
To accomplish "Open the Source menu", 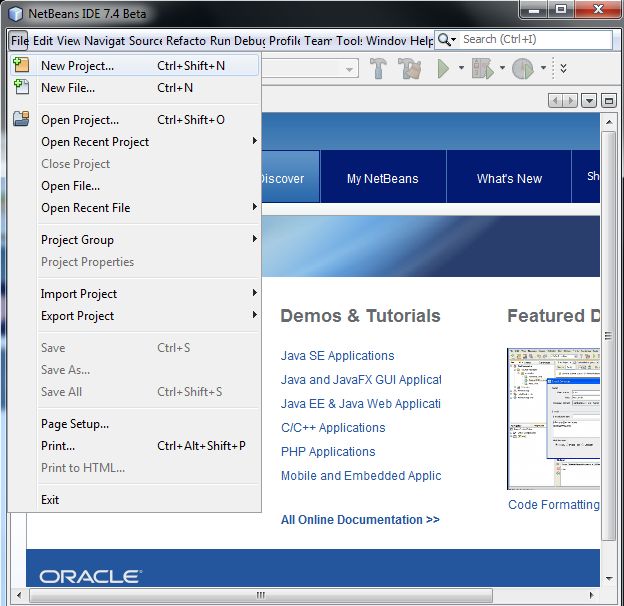I will (145, 41).
